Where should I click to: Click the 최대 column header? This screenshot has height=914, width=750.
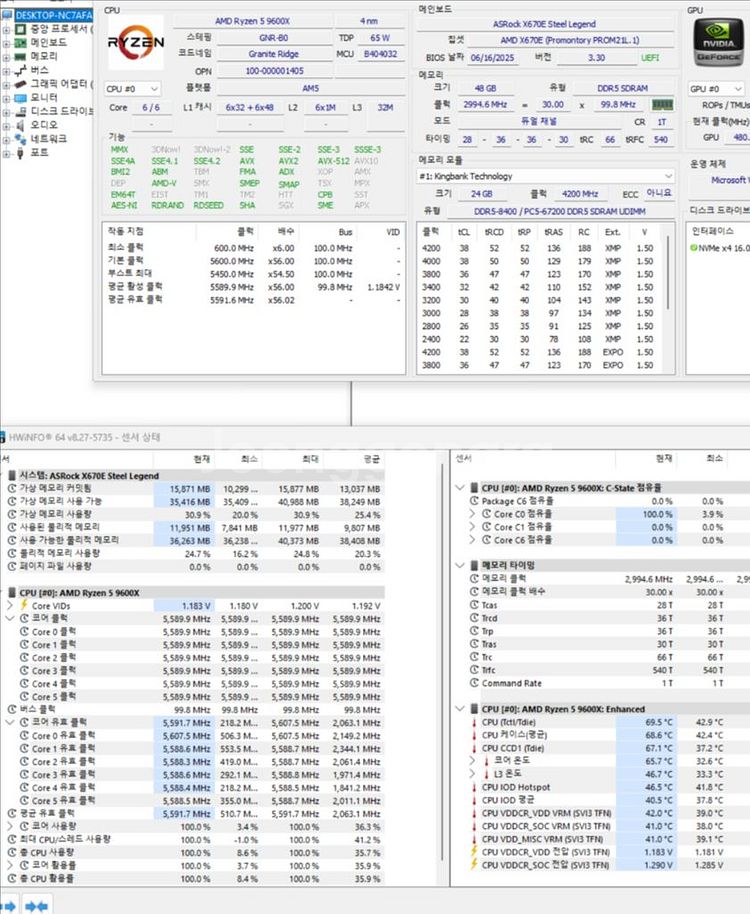click(309, 459)
